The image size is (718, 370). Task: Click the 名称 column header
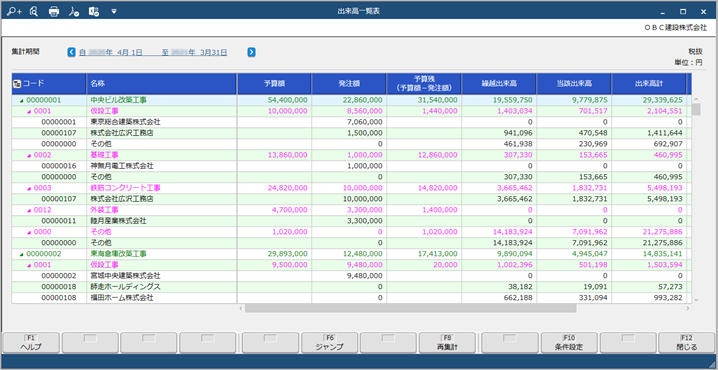[x=162, y=84]
